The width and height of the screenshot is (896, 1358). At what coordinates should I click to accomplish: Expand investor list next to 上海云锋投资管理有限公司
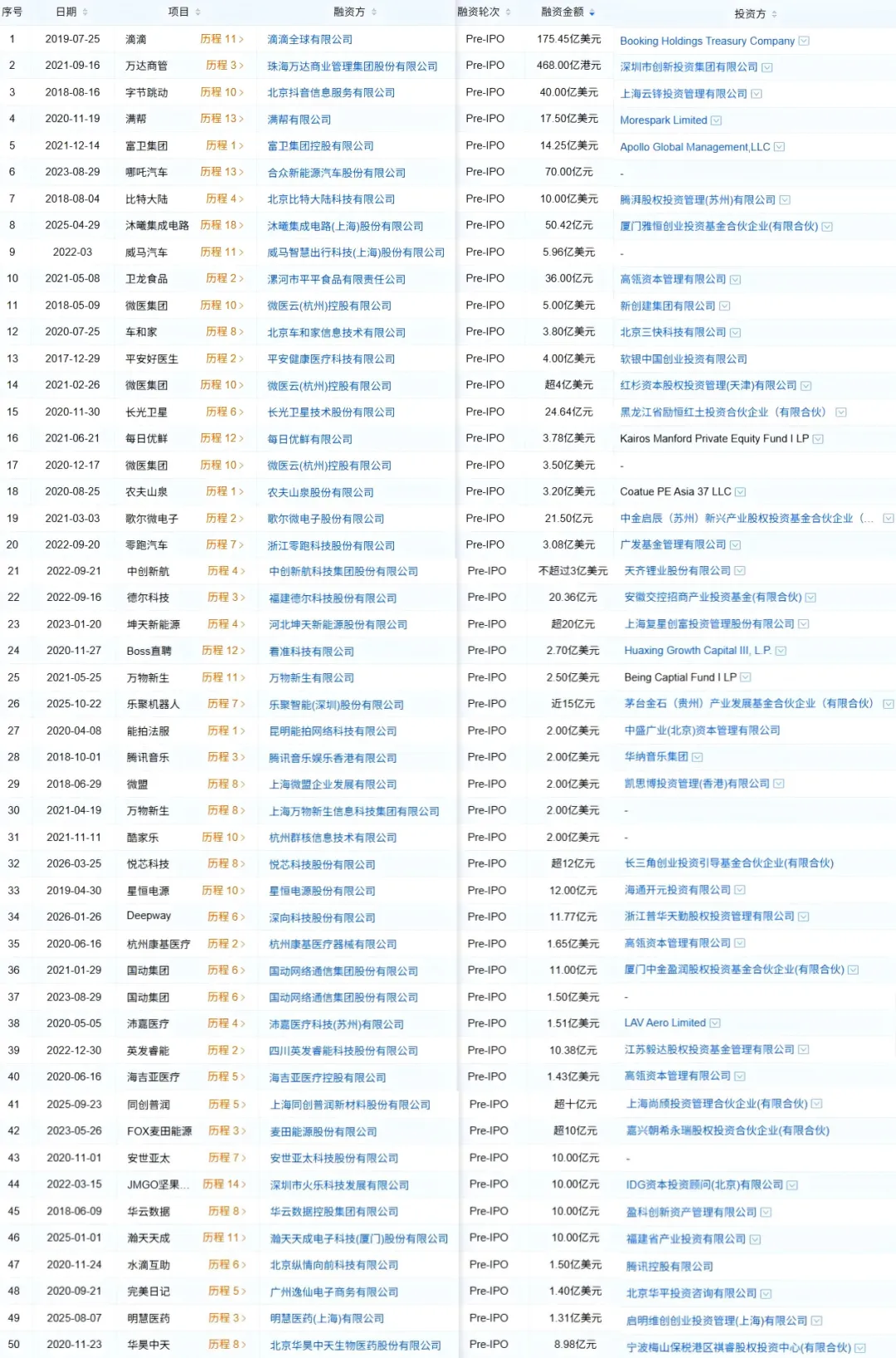[x=757, y=94]
